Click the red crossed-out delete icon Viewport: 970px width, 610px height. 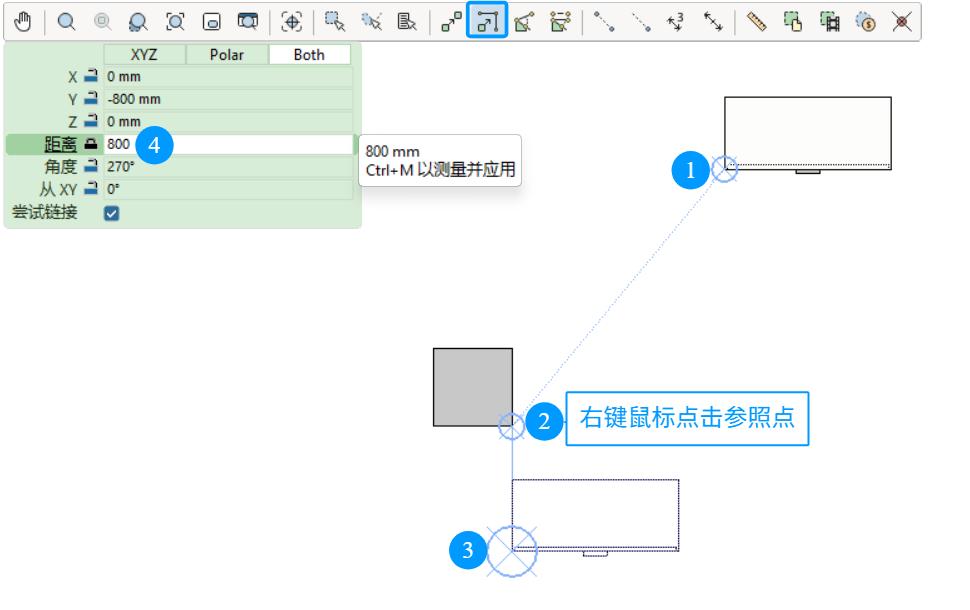902,22
